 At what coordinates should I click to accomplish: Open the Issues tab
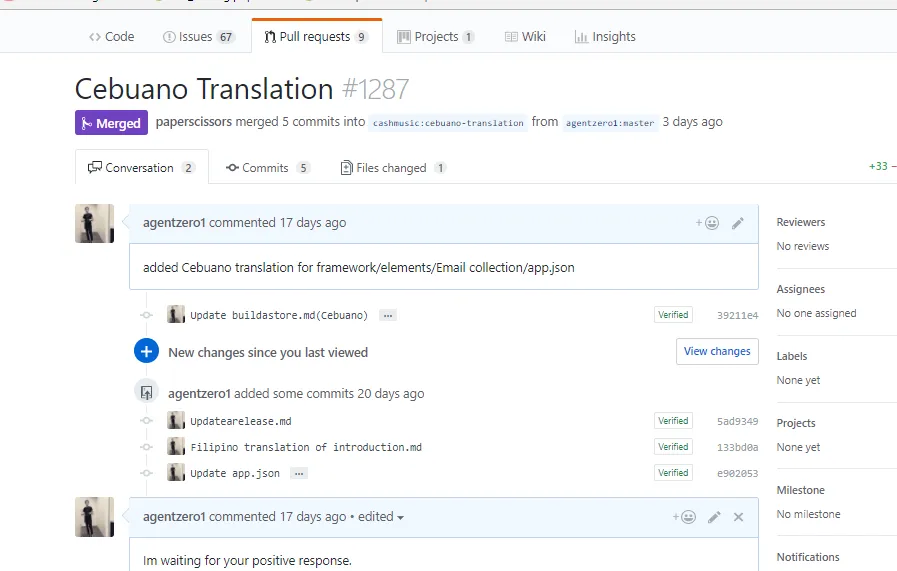point(199,37)
